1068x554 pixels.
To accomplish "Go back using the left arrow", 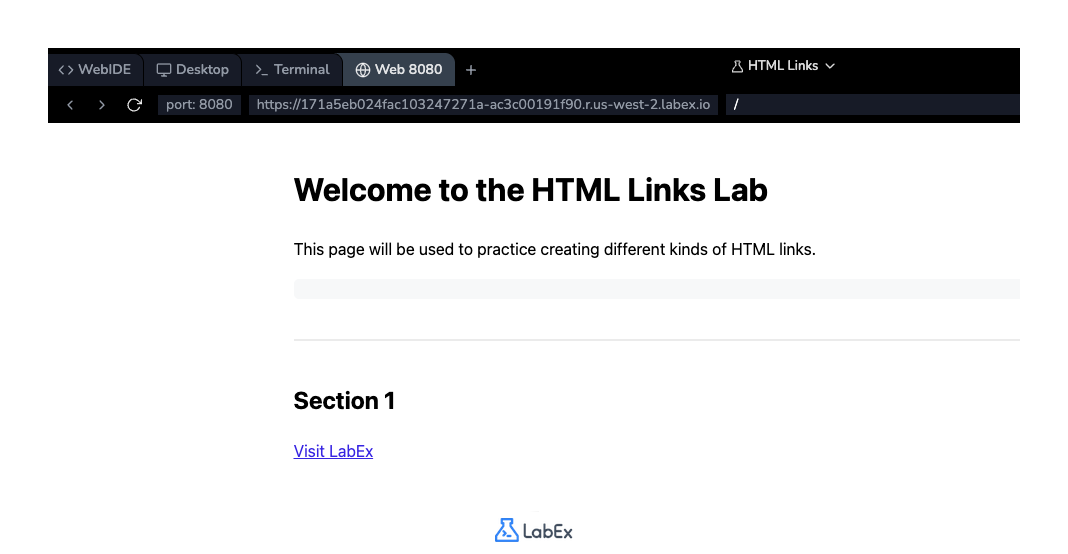I will pyautogui.click(x=70, y=105).
